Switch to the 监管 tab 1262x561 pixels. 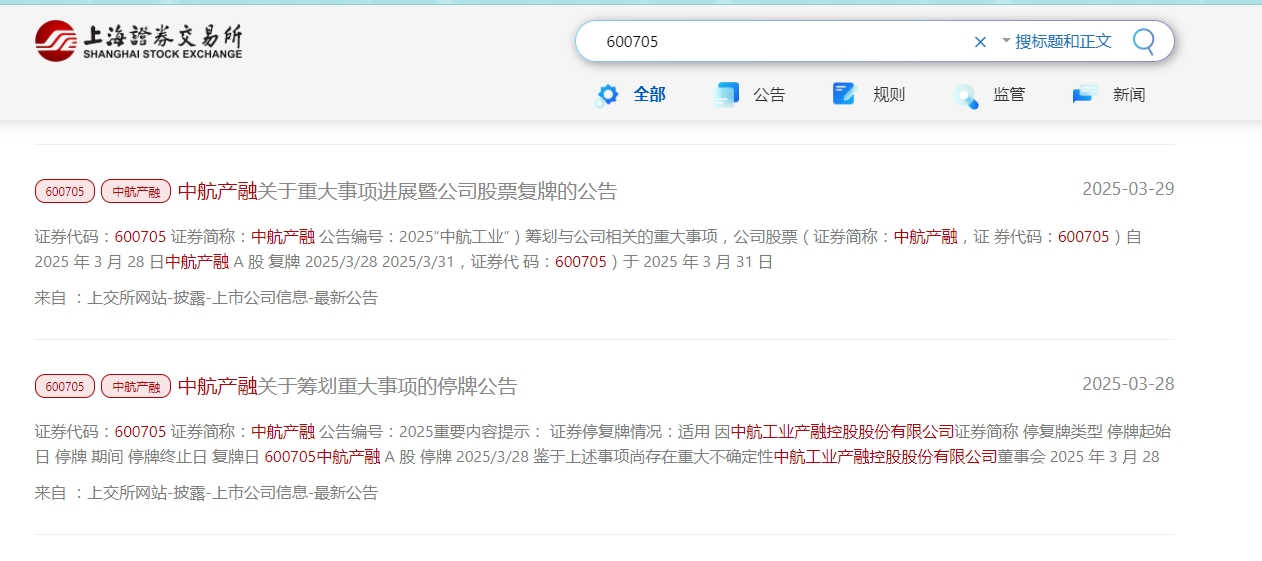[x=1009, y=95]
